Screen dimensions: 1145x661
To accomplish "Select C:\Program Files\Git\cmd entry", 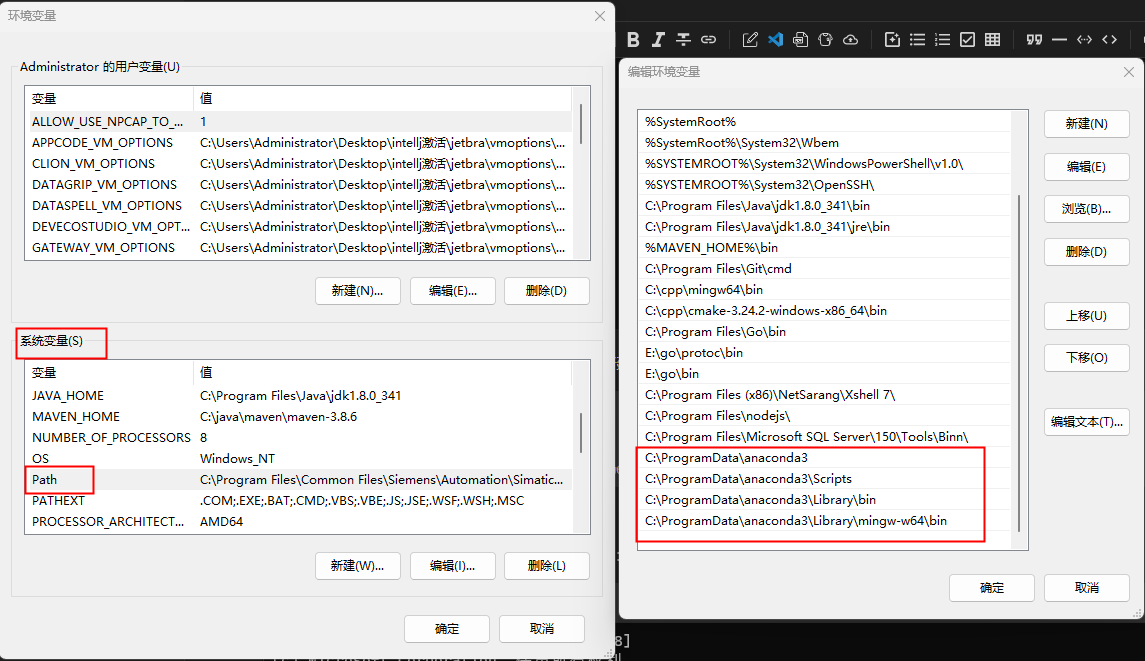I will coord(824,269).
